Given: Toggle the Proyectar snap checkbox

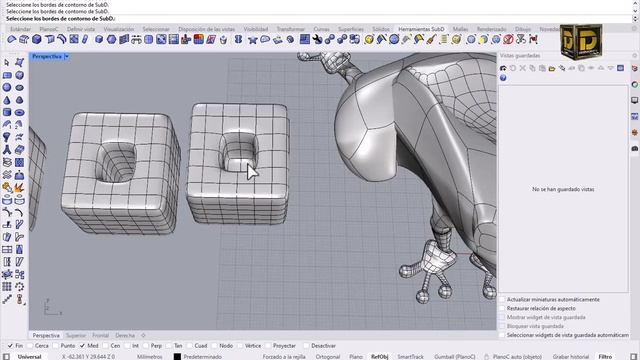Looking at the screenshot, I should tap(268, 346).
